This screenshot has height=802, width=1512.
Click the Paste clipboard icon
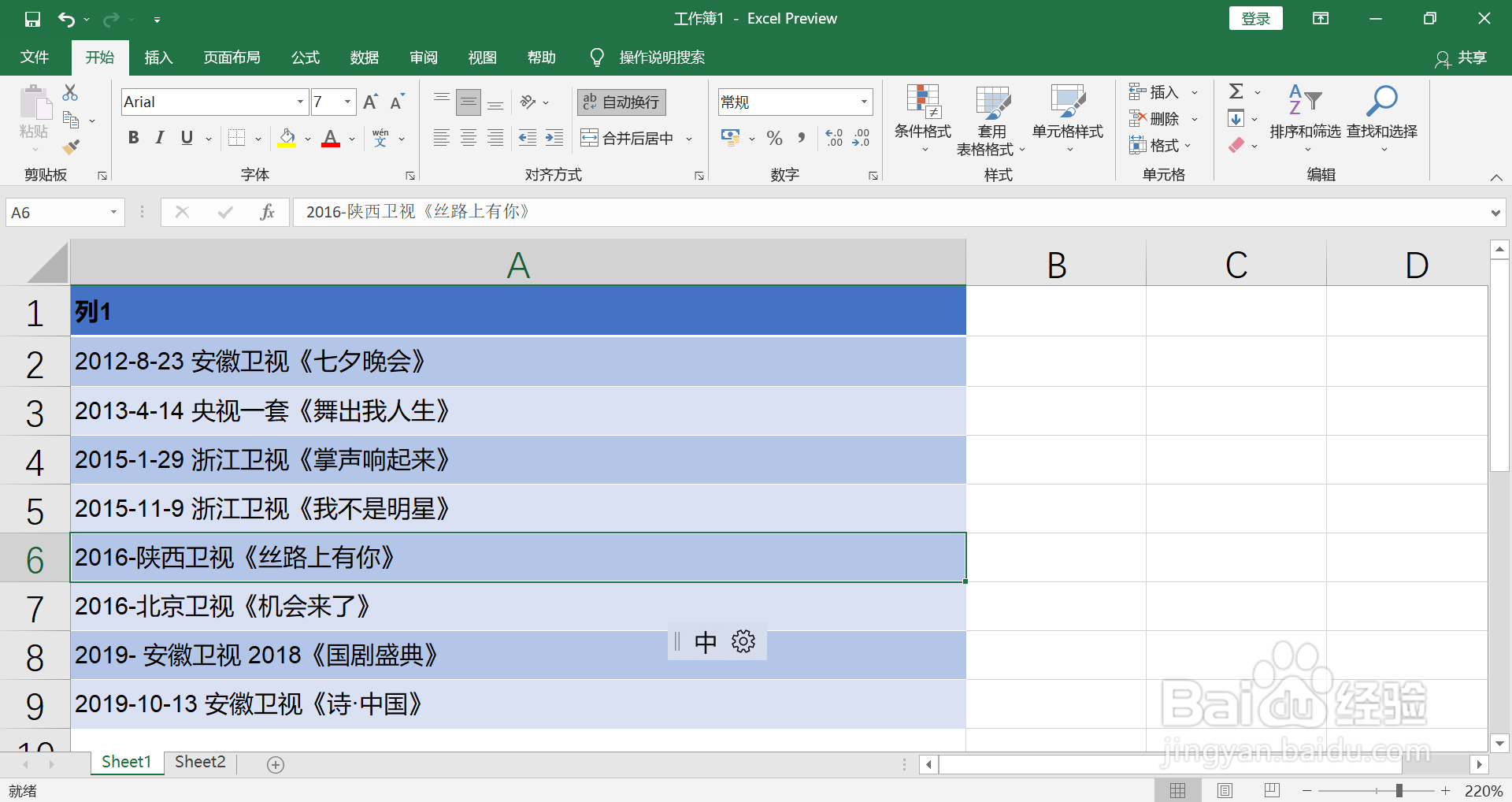click(x=35, y=103)
